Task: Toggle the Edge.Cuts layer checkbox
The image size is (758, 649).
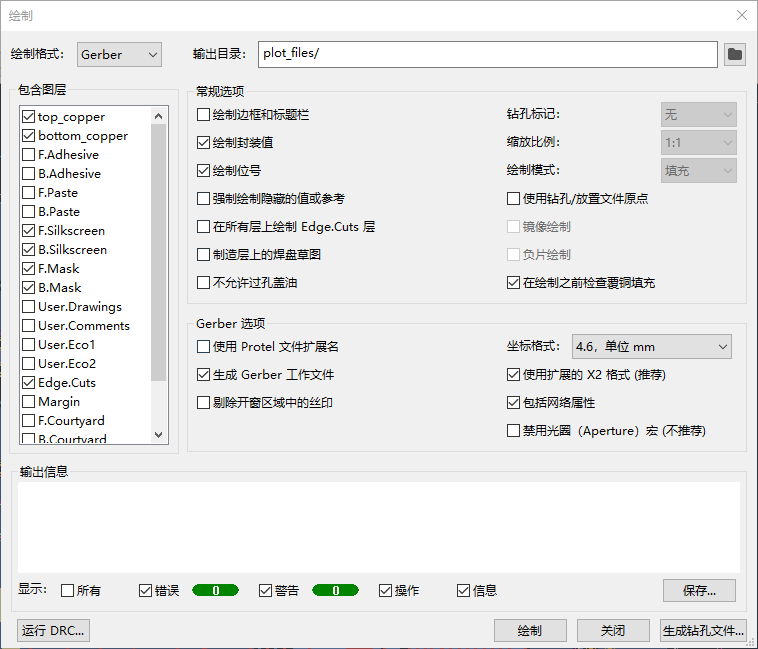Action: click(x=28, y=383)
